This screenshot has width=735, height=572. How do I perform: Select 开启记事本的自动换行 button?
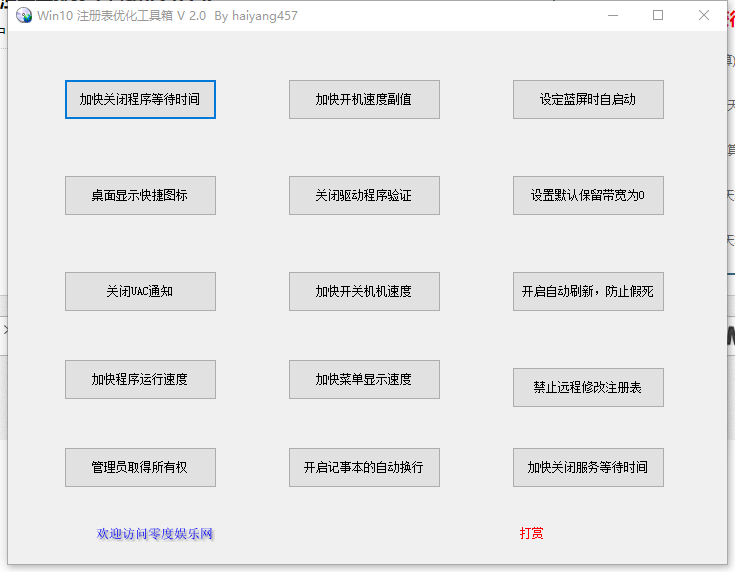pyautogui.click(x=364, y=467)
